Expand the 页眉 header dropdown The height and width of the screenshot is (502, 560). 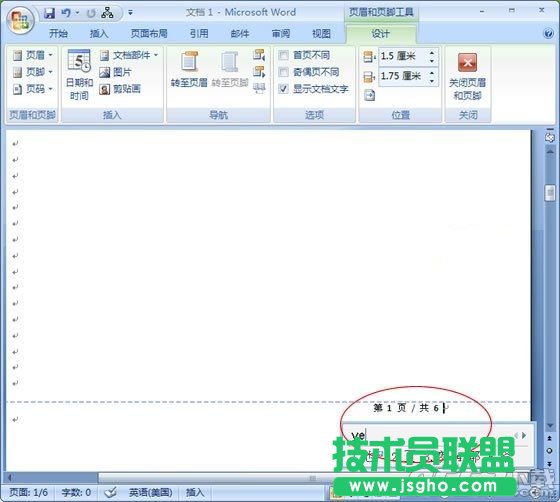[x=32, y=55]
